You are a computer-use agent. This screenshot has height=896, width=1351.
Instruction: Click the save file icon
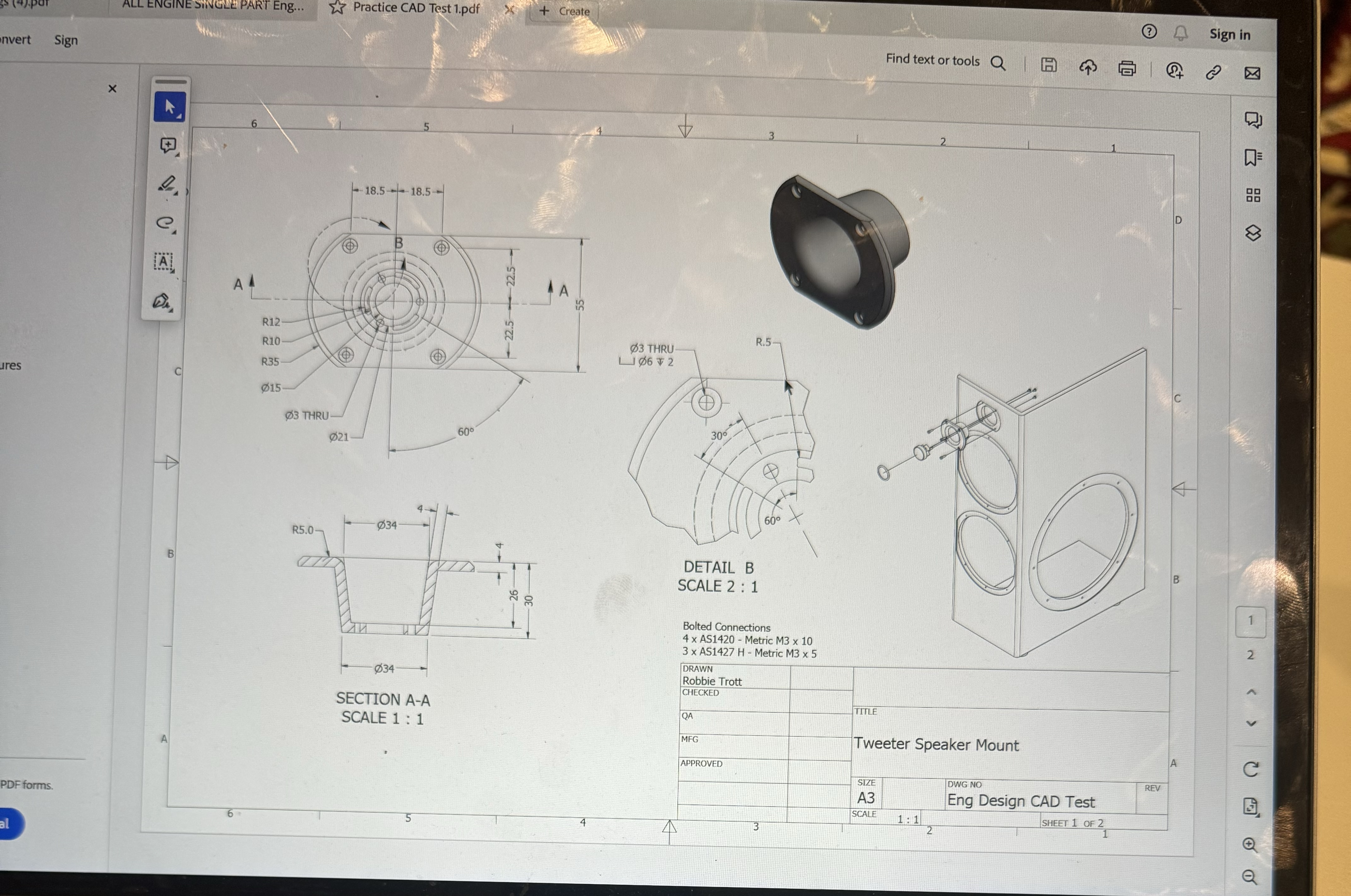pyautogui.click(x=1048, y=65)
